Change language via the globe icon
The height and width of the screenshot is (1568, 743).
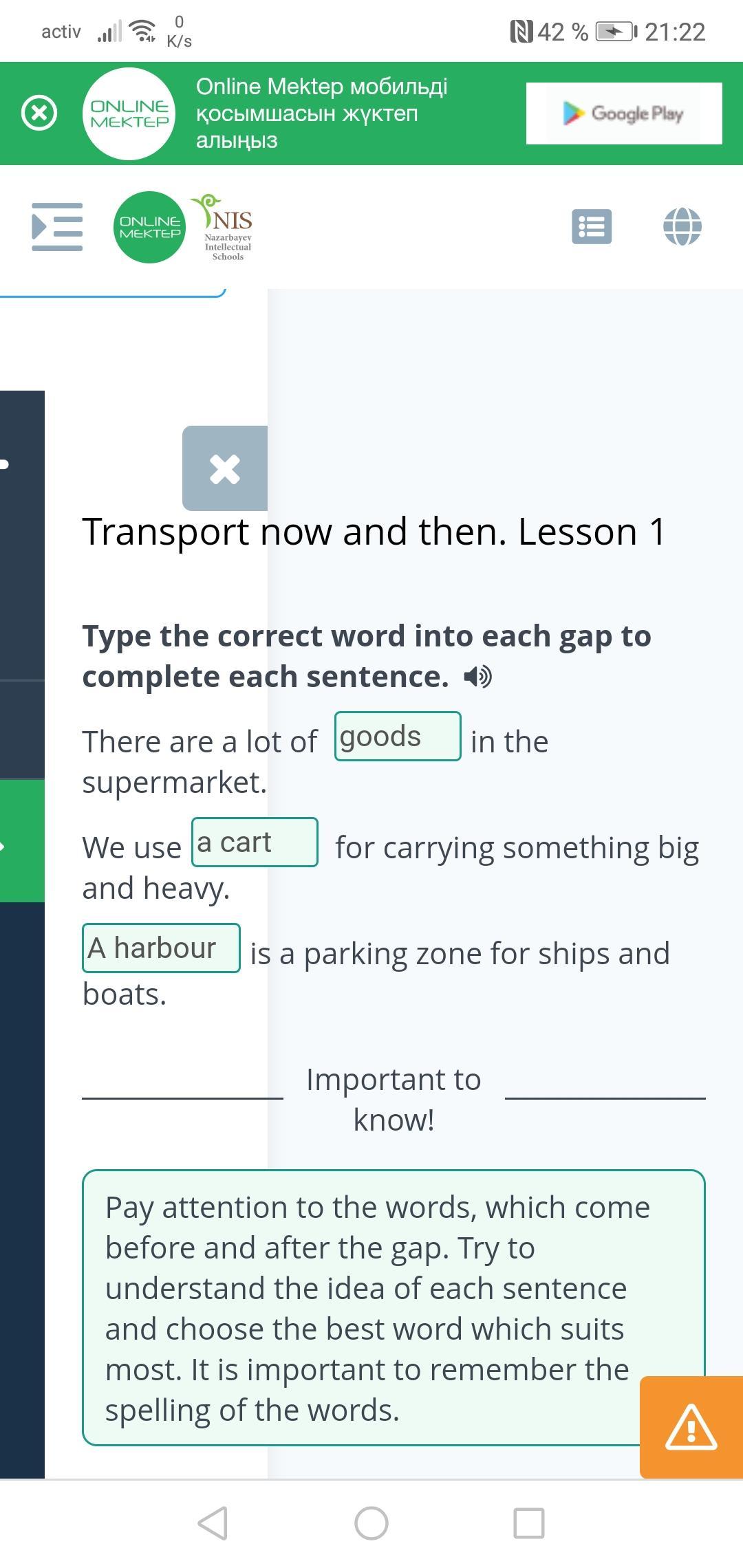(x=682, y=226)
